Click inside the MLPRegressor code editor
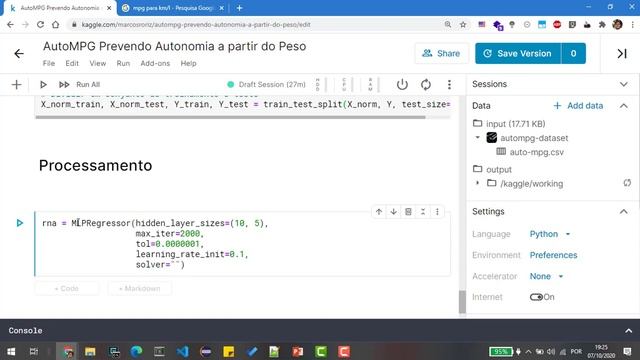 tap(242, 244)
